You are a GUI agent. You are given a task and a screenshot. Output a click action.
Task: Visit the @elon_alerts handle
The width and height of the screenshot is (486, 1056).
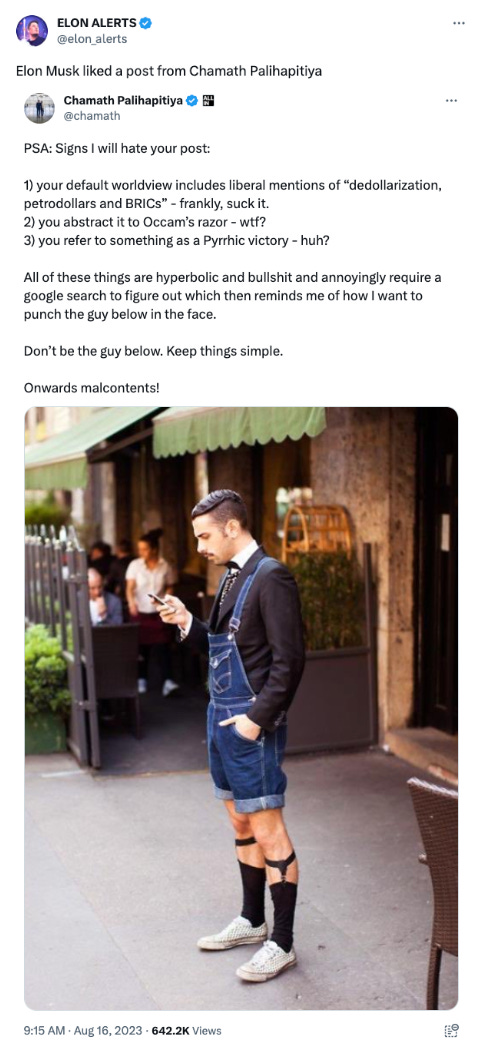coord(92,38)
